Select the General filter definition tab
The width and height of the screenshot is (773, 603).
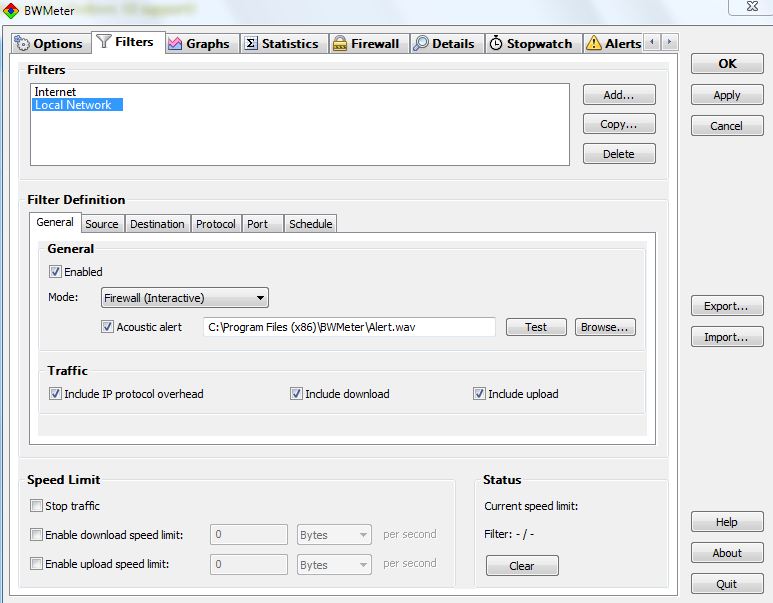[x=55, y=222]
